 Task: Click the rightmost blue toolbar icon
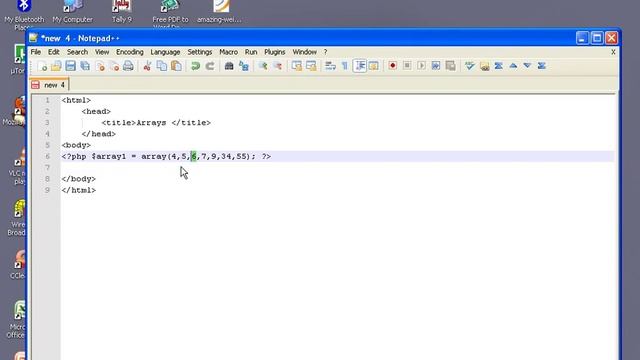(542, 66)
